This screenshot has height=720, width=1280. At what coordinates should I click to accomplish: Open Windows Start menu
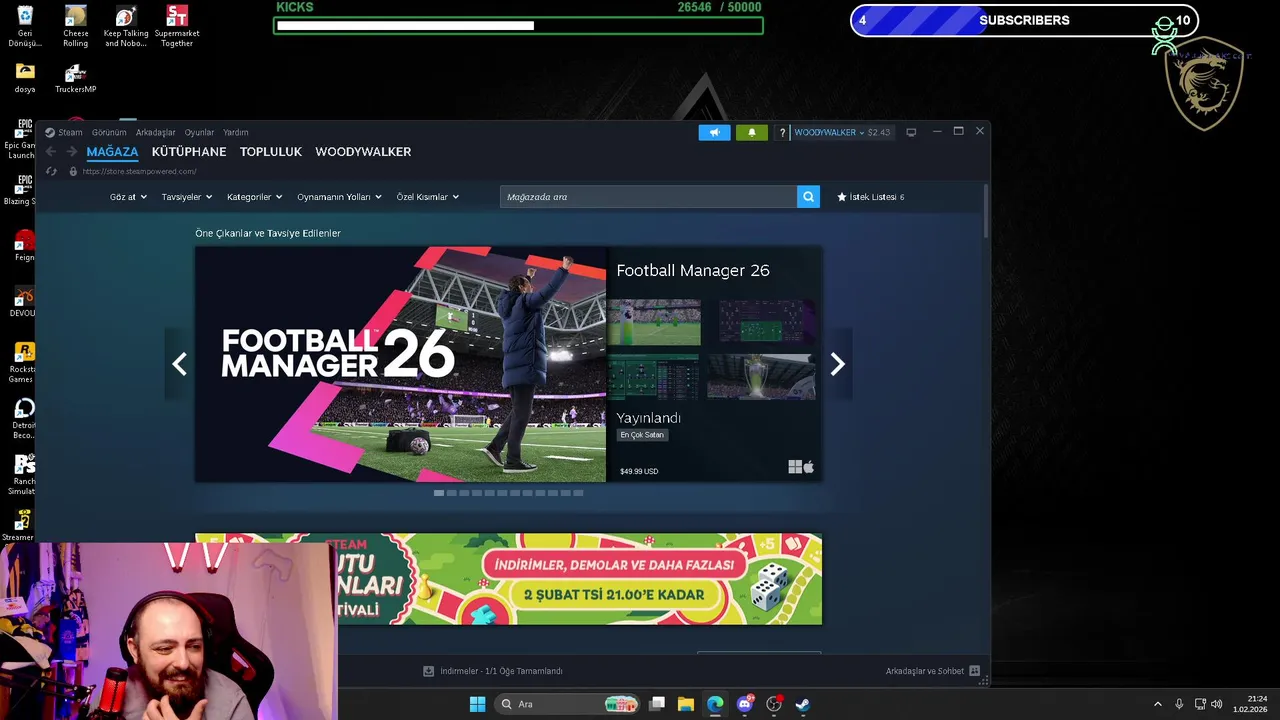click(x=477, y=704)
